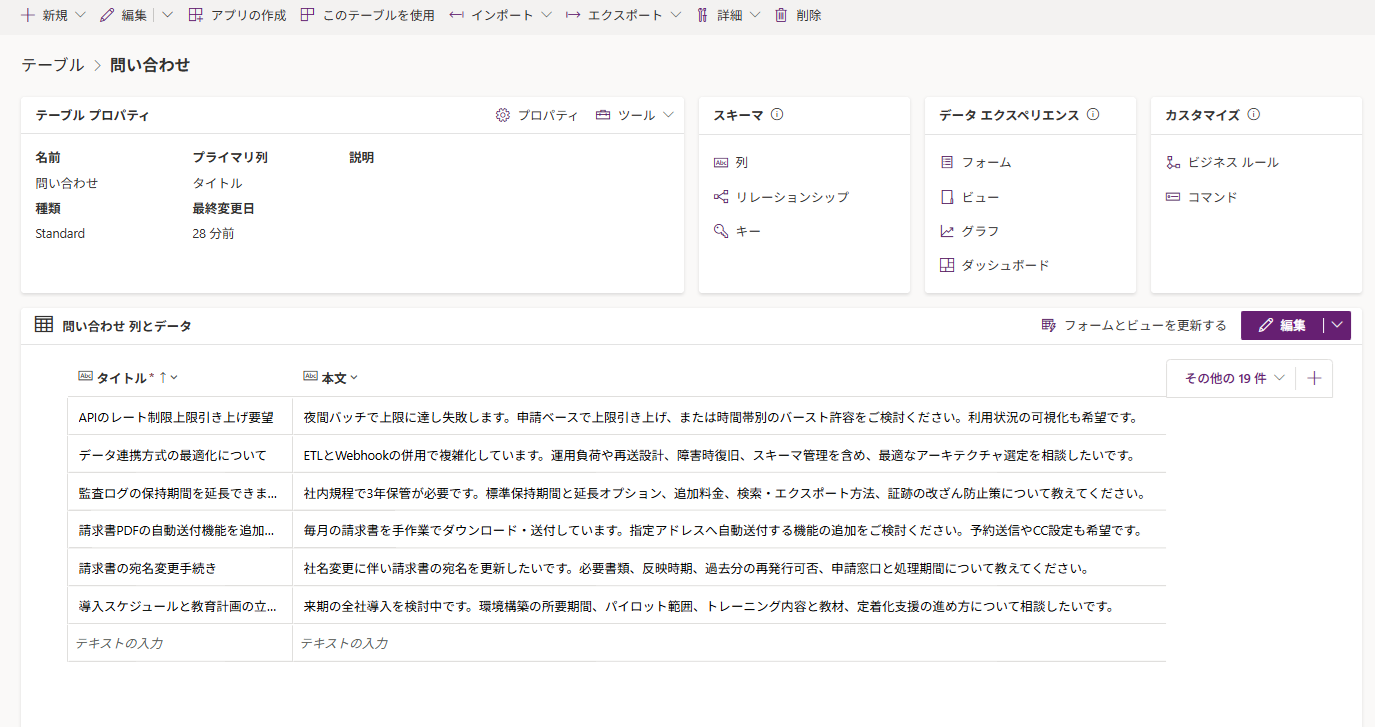Open Commands in Customize card

[x=1212, y=197]
